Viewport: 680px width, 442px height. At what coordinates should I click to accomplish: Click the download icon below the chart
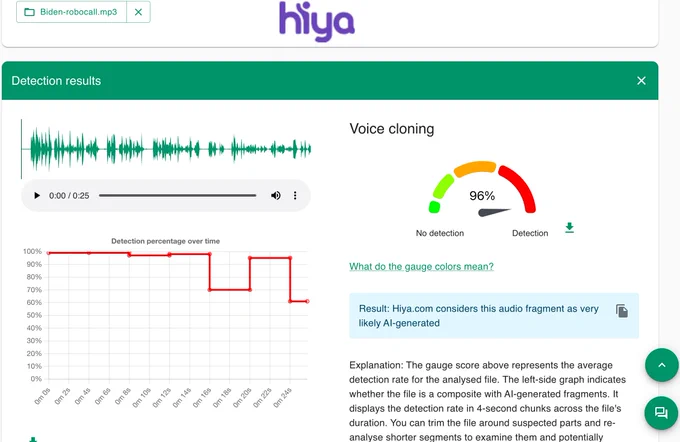pyautogui.click(x=33, y=439)
